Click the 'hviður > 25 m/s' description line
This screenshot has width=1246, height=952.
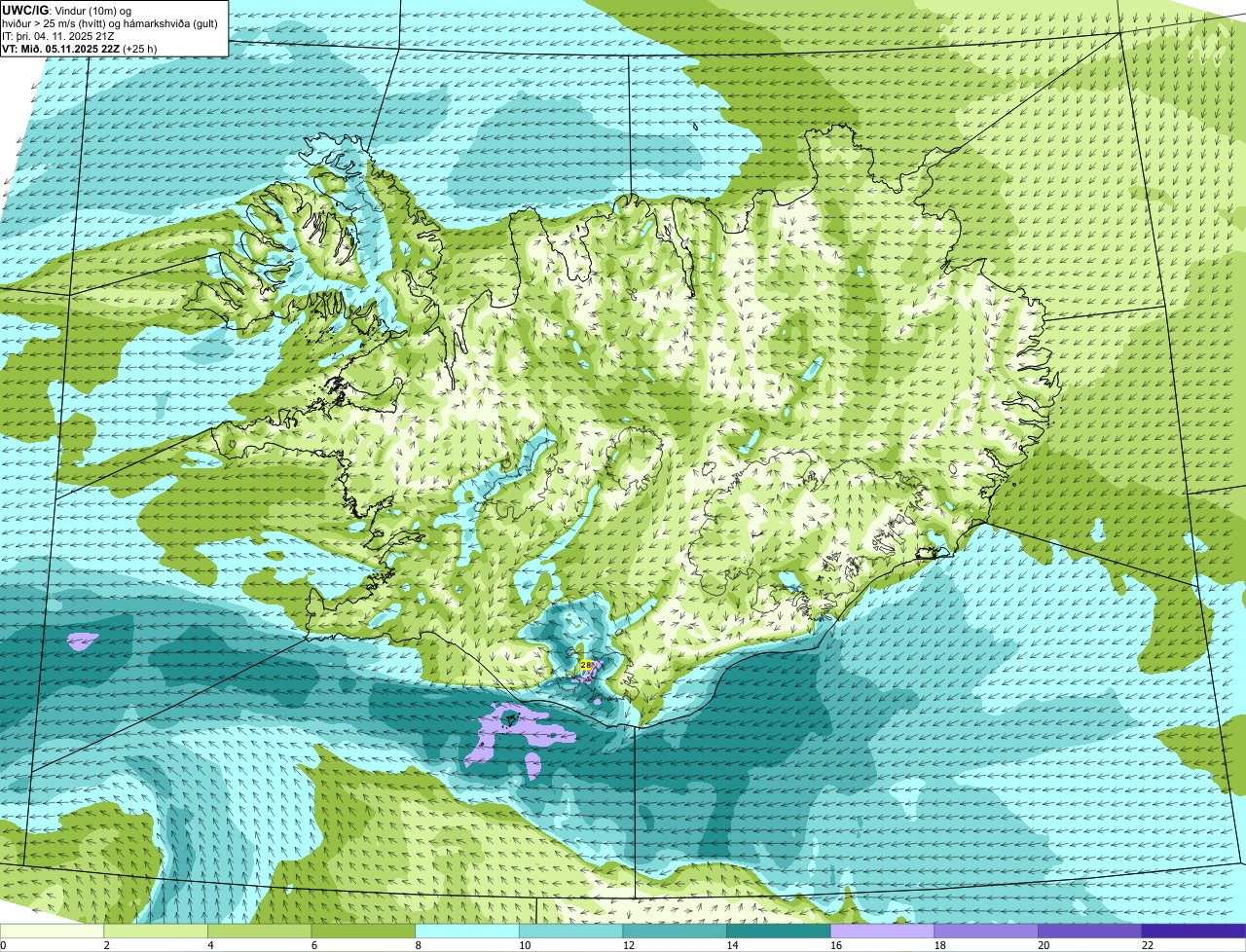[x=112, y=22]
